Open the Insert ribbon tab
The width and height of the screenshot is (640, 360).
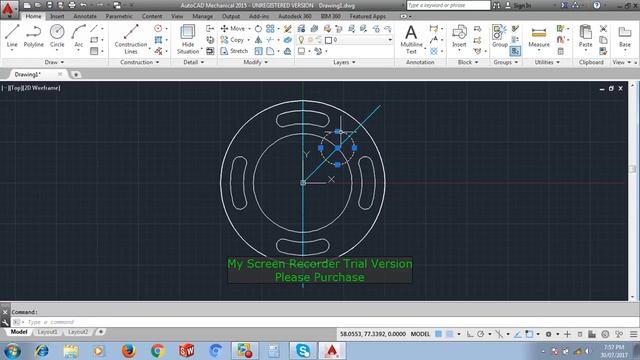click(57, 16)
